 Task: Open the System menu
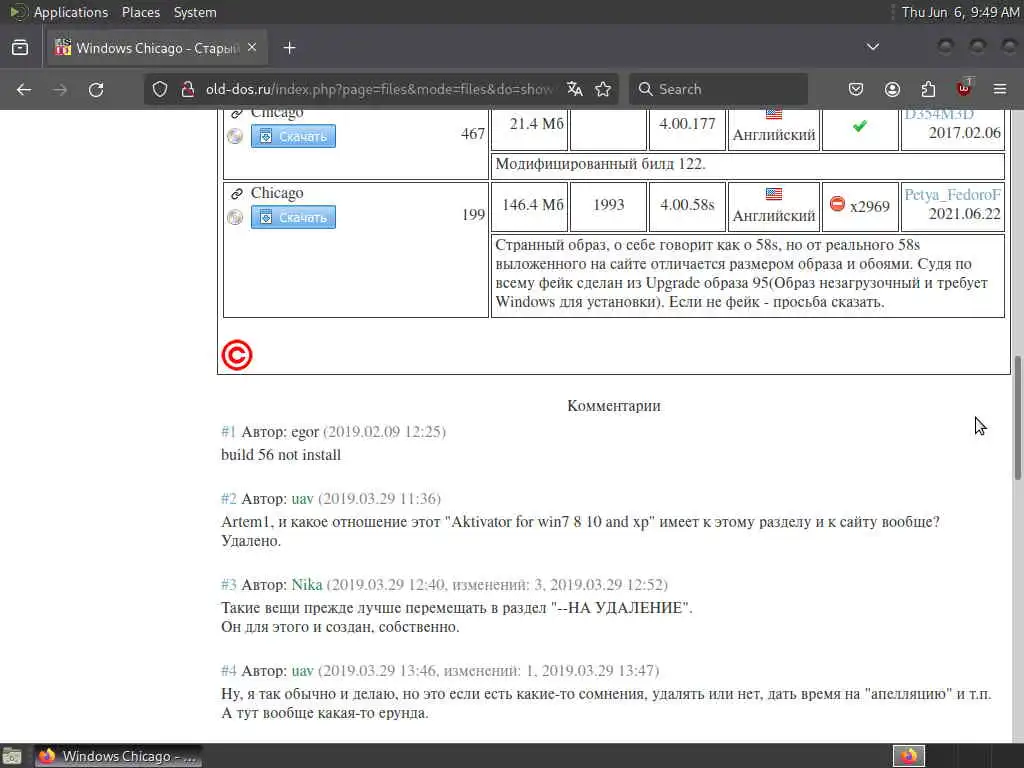click(195, 12)
